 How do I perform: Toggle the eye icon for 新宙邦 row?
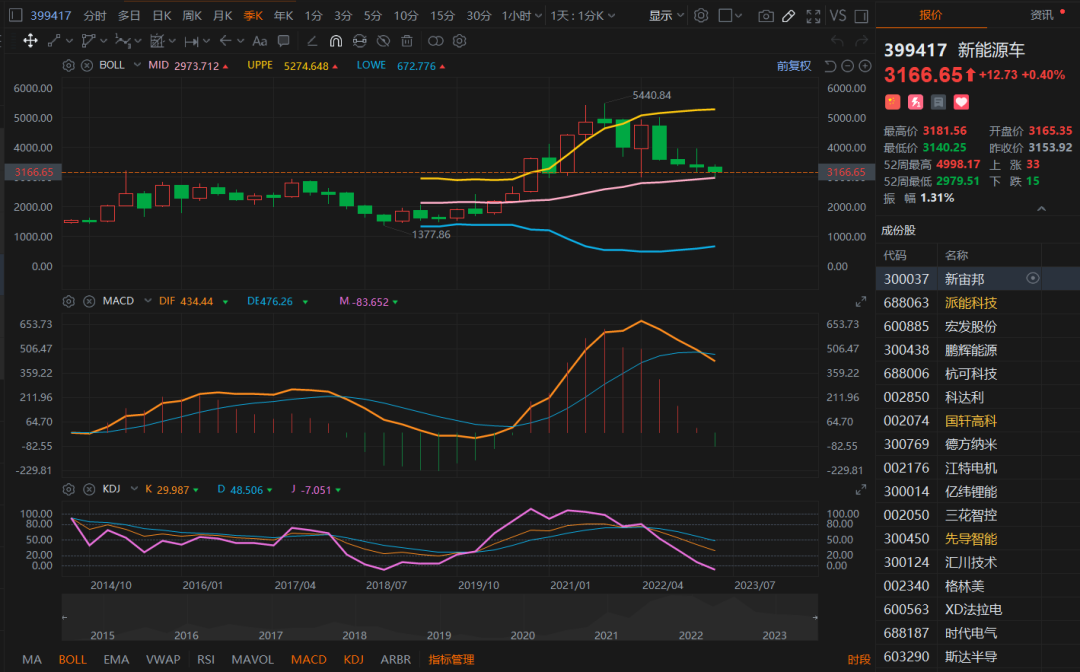[1033, 279]
